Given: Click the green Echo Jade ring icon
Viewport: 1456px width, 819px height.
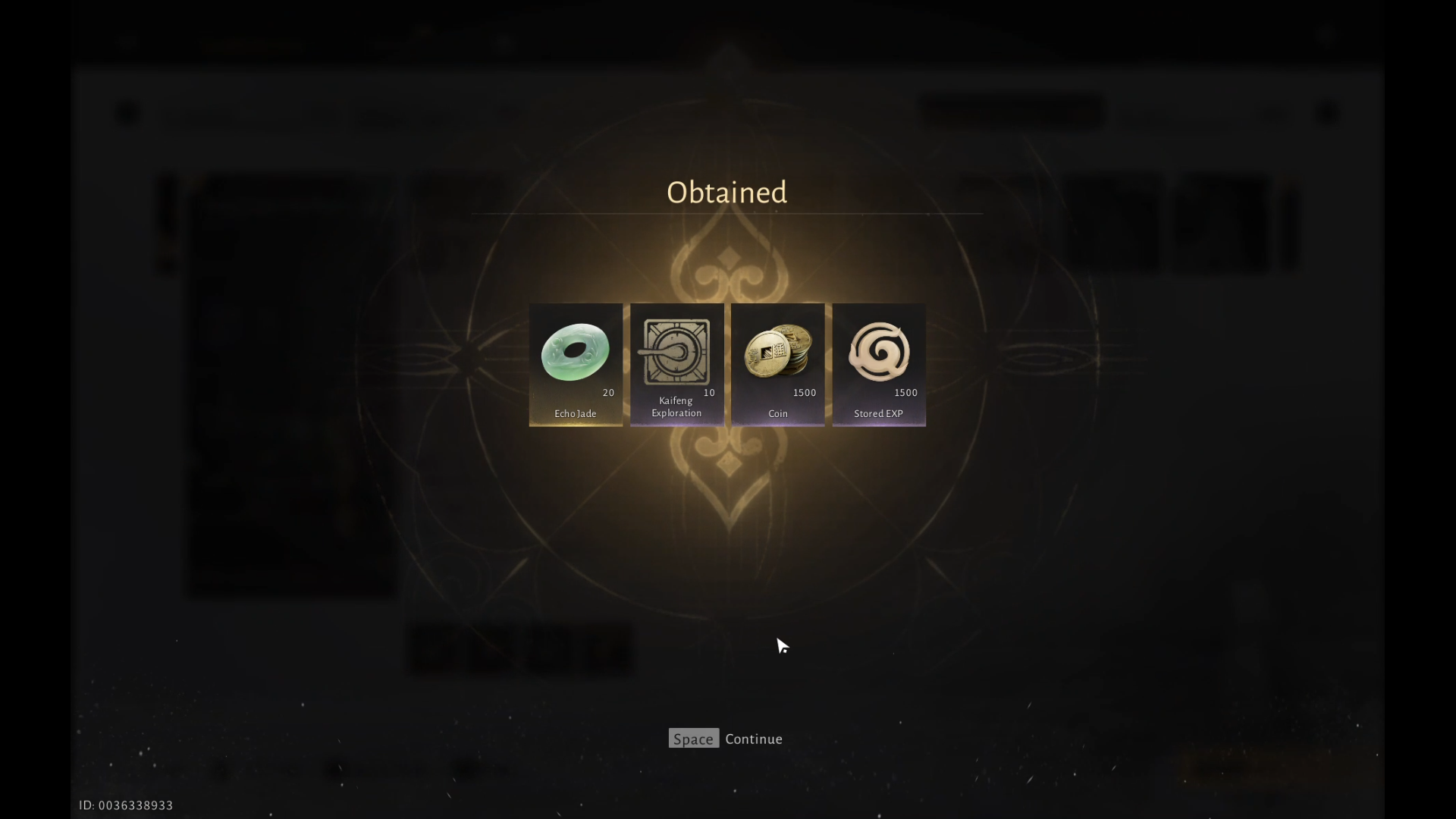Looking at the screenshot, I should [575, 351].
